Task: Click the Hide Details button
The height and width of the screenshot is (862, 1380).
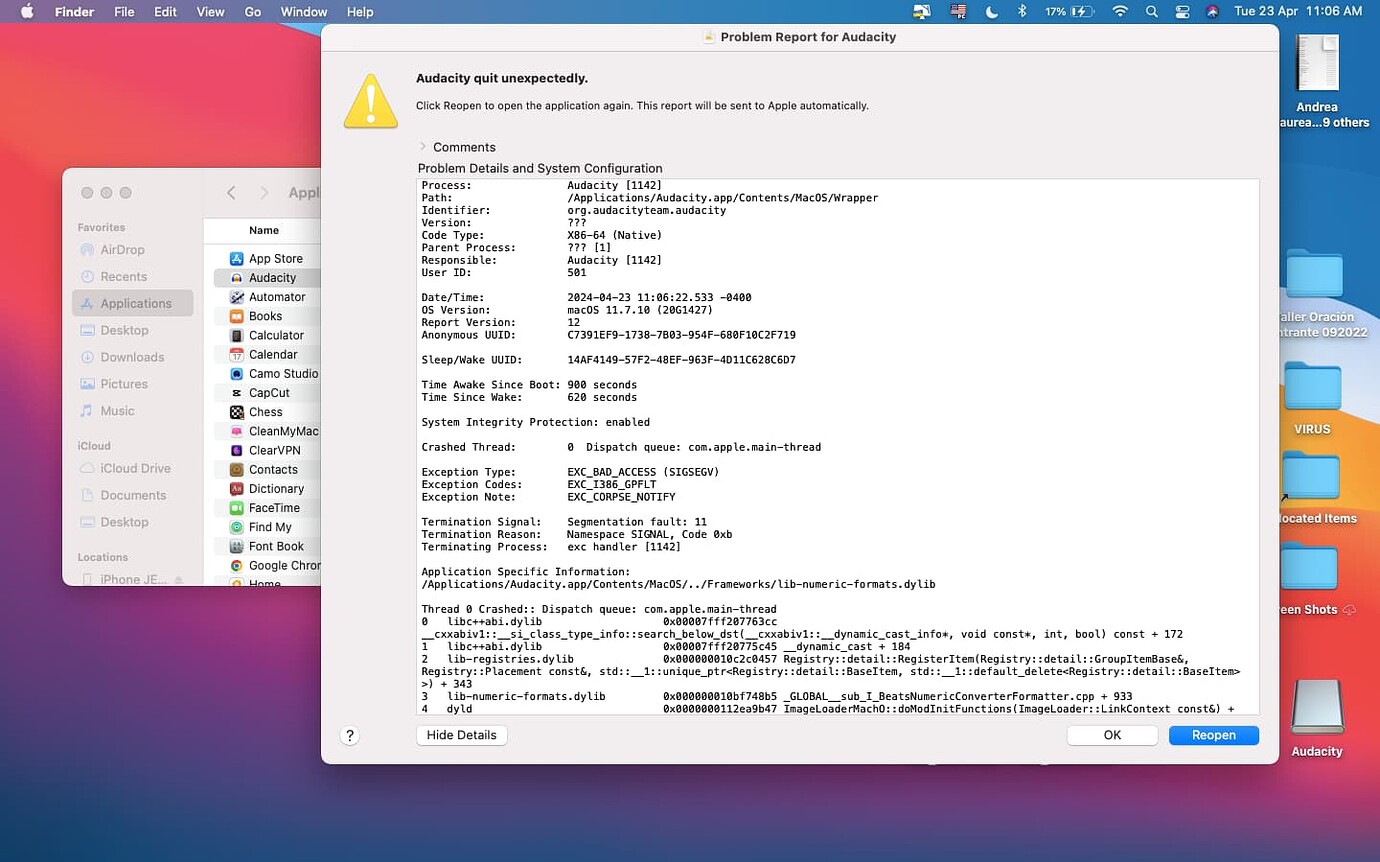Action: [x=461, y=734]
